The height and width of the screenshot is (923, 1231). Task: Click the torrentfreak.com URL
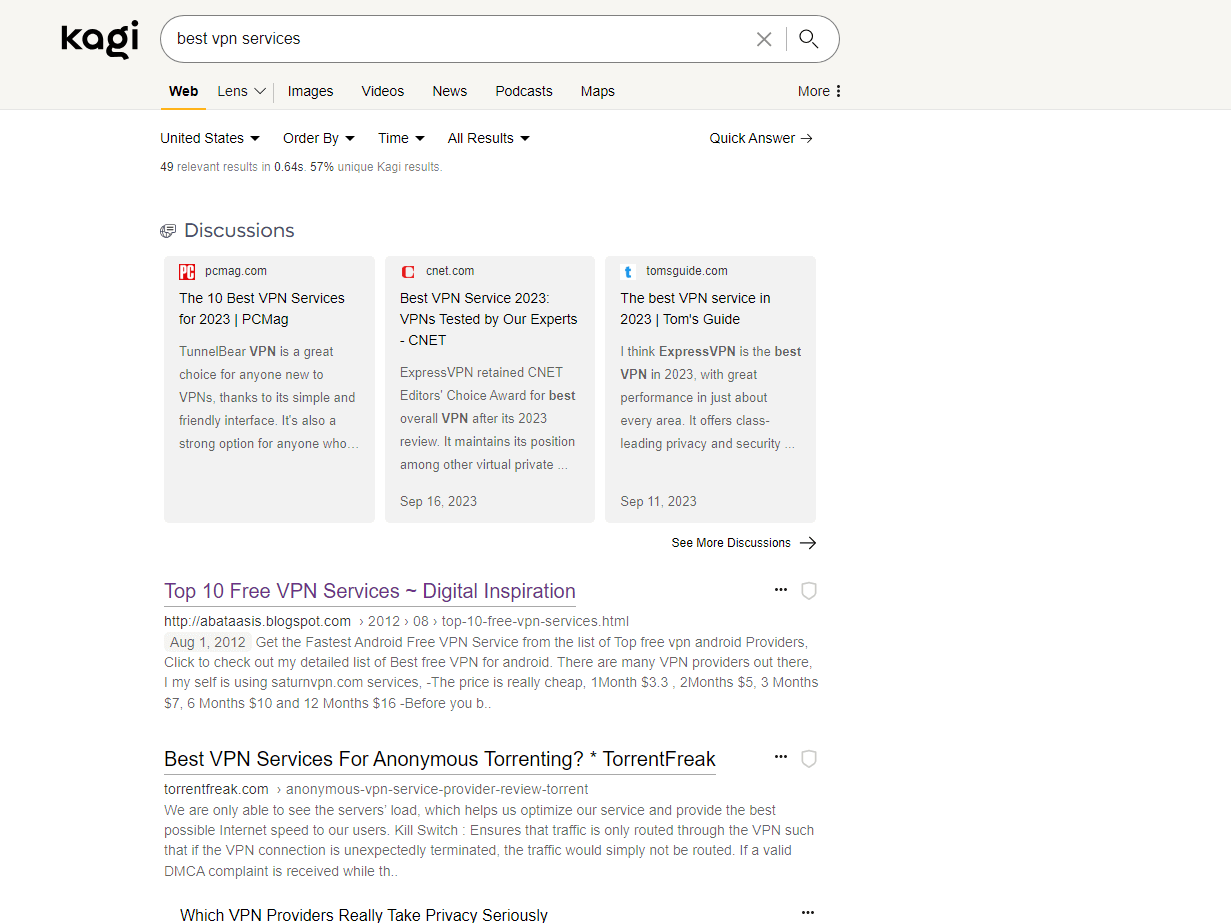pos(216,789)
